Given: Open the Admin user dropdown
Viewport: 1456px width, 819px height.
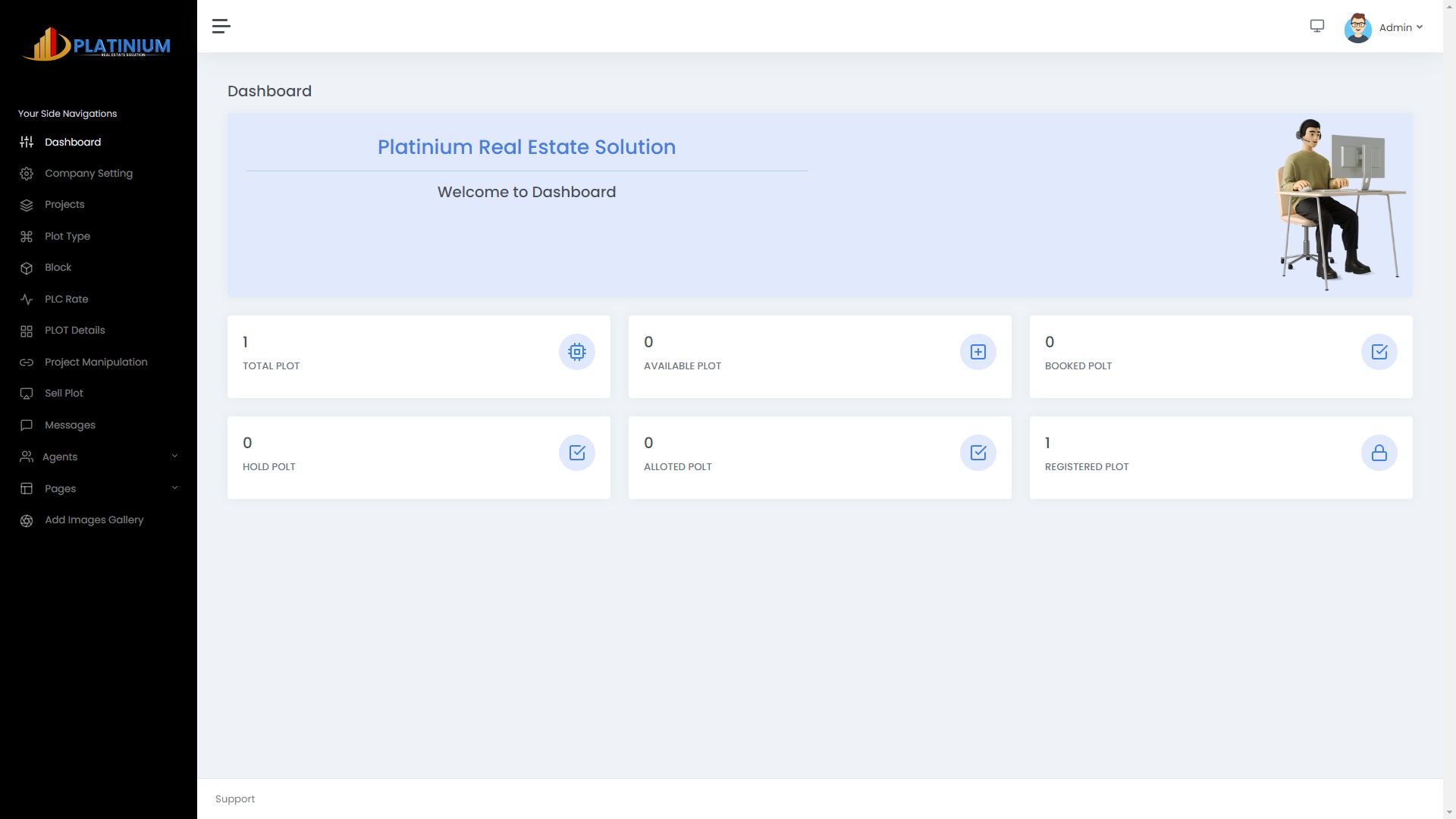Looking at the screenshot, I should 1400,27.
